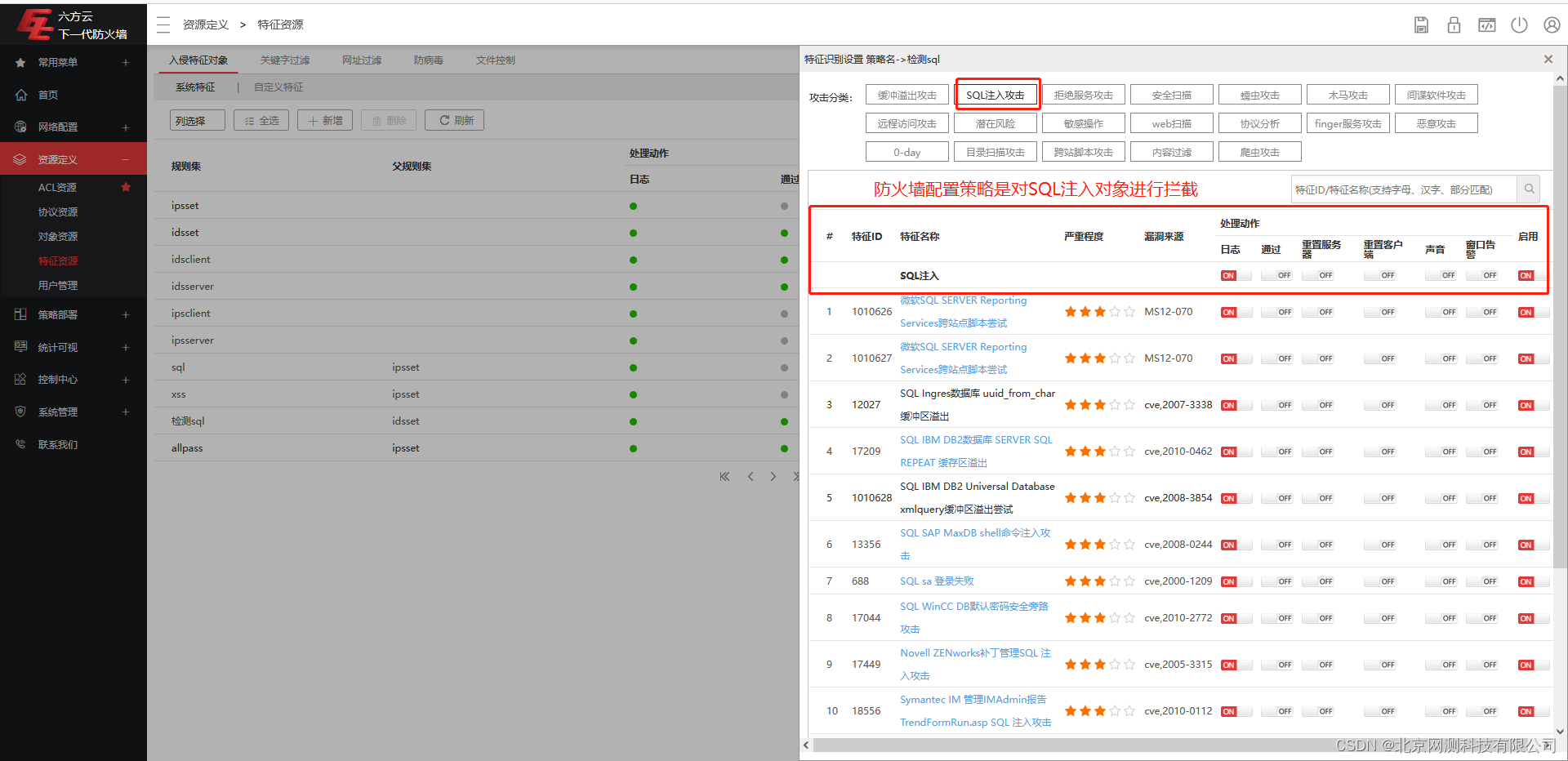The image size is (1568, 761).
Task: Click the star icon beside 常用菜单
Action: click(x=20, y=62)
